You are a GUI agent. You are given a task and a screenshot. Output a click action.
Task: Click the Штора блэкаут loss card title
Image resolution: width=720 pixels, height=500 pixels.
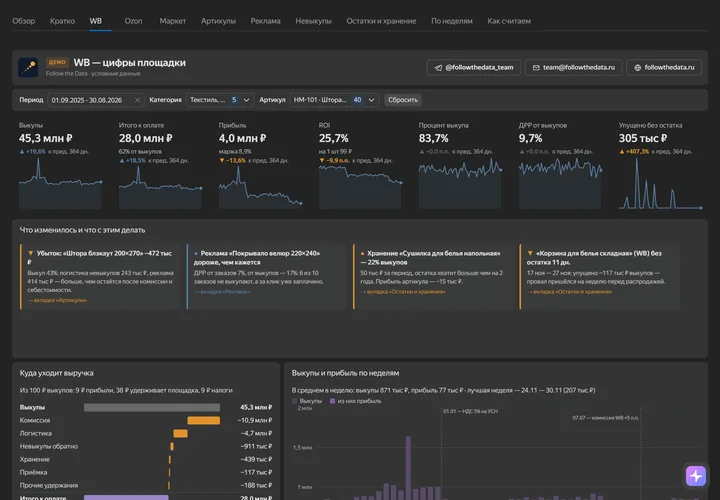click(100, 258)
